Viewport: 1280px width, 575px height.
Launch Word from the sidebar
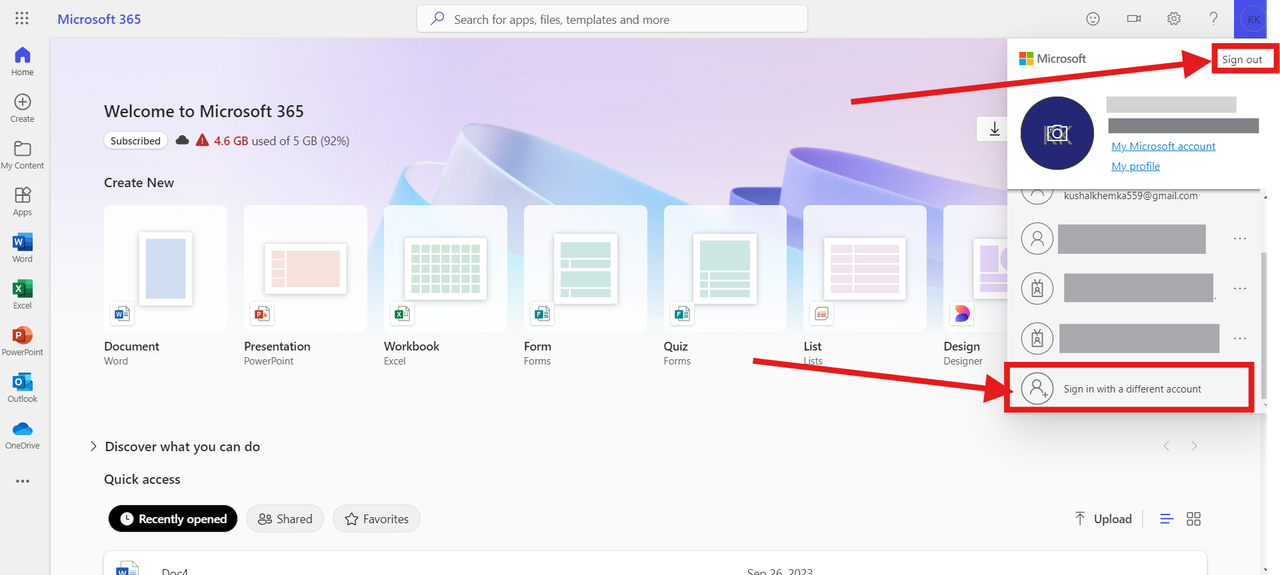coord(22,248)
